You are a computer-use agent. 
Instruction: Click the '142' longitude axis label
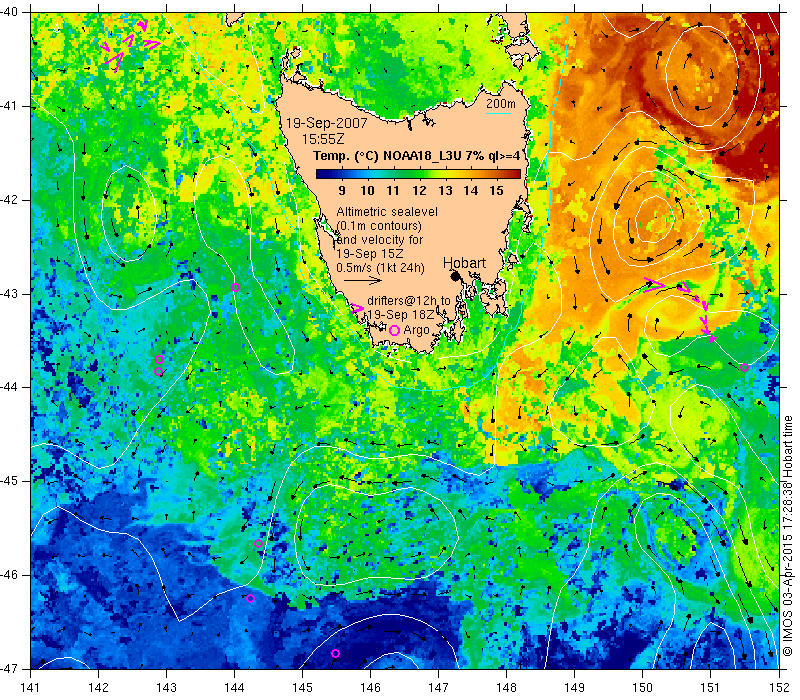click(98, 687)
